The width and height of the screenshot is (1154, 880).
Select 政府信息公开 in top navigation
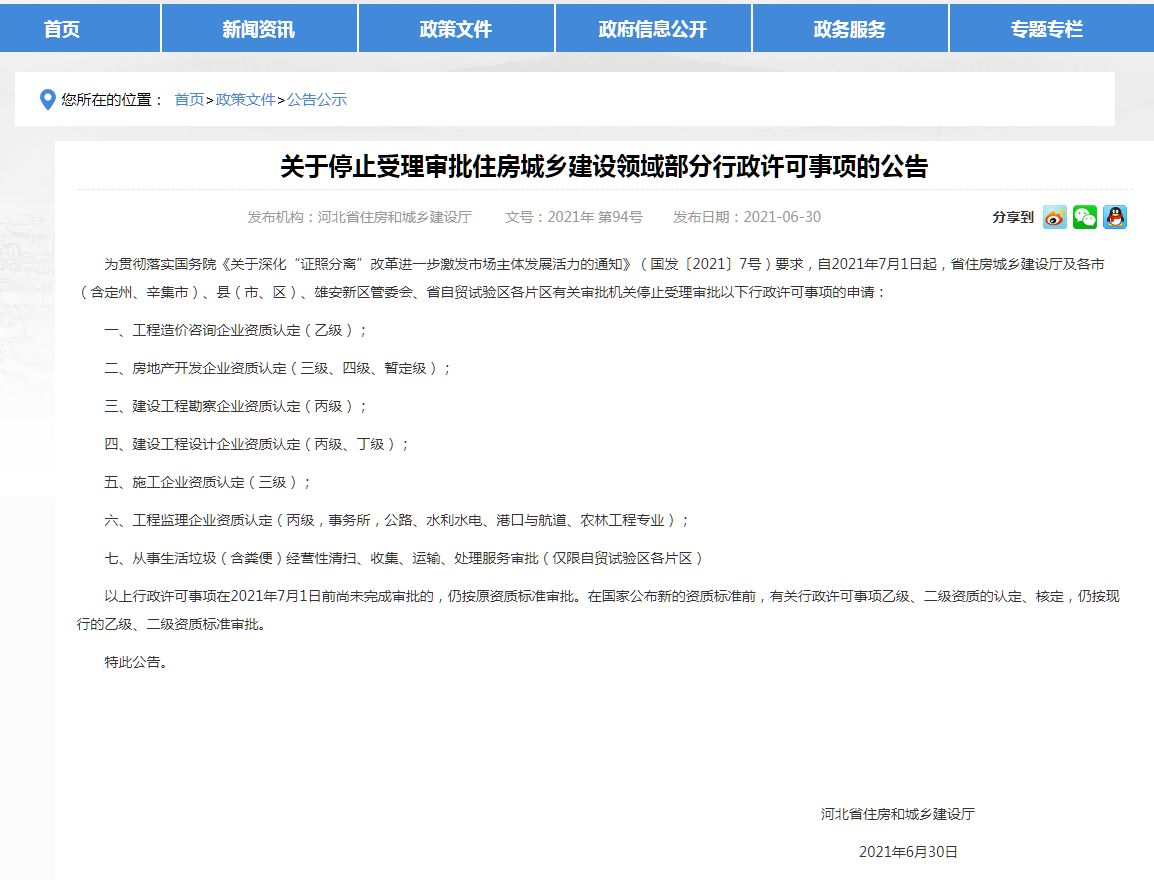click(652, 29)
